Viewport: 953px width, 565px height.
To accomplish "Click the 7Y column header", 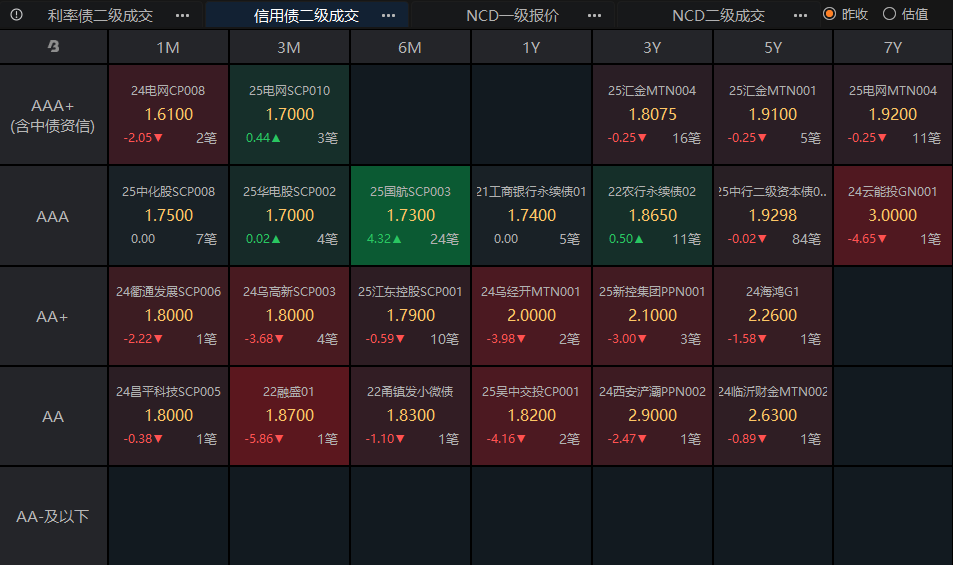I will click(x=893, y=47).
